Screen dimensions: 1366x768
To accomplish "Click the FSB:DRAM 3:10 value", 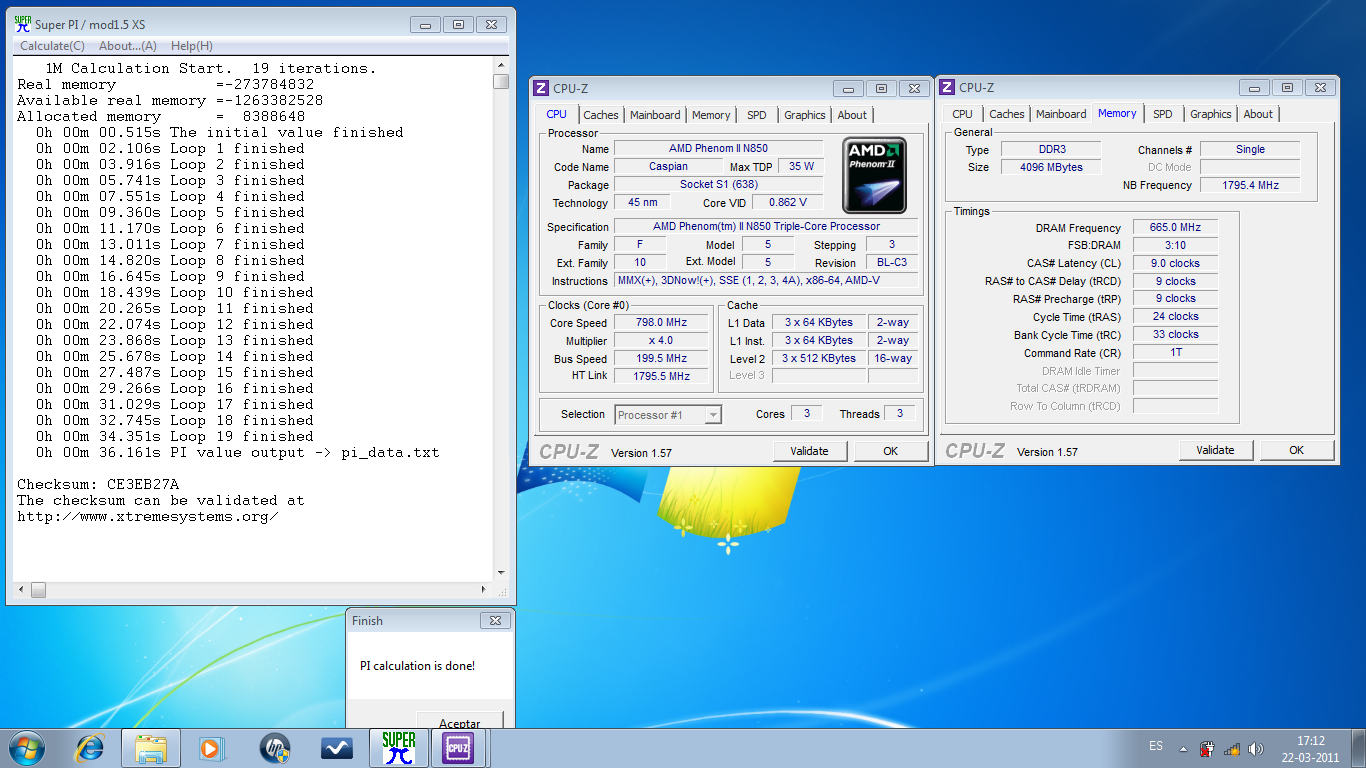I will (1175, 246).
